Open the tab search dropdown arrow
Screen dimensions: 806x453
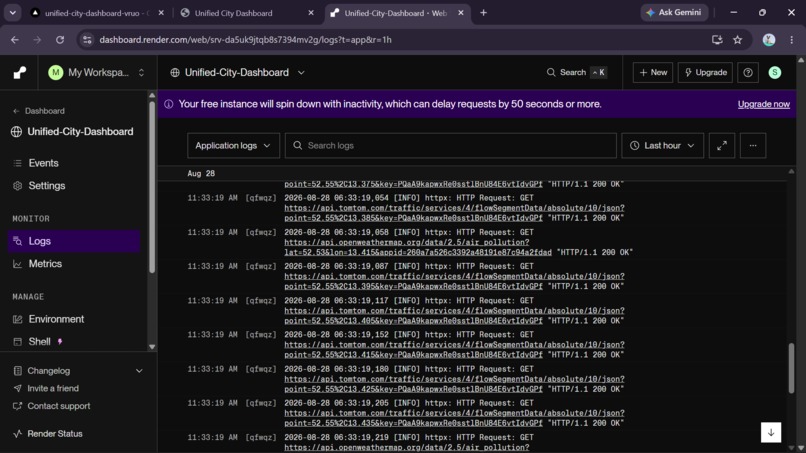12,13
